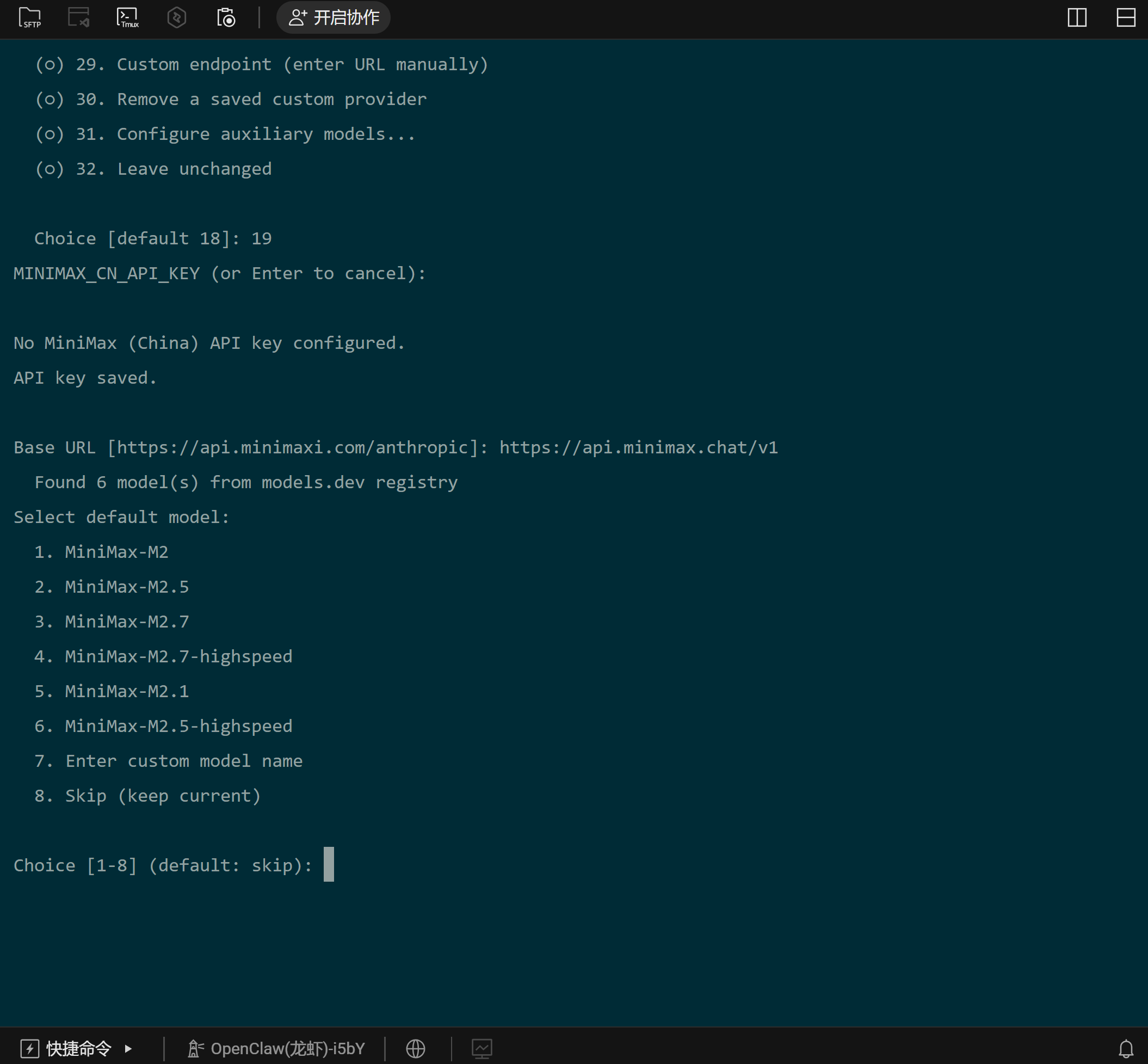Click the text 'Leave unchanged'
The image size is (1148, 1064).
[194, 169]
